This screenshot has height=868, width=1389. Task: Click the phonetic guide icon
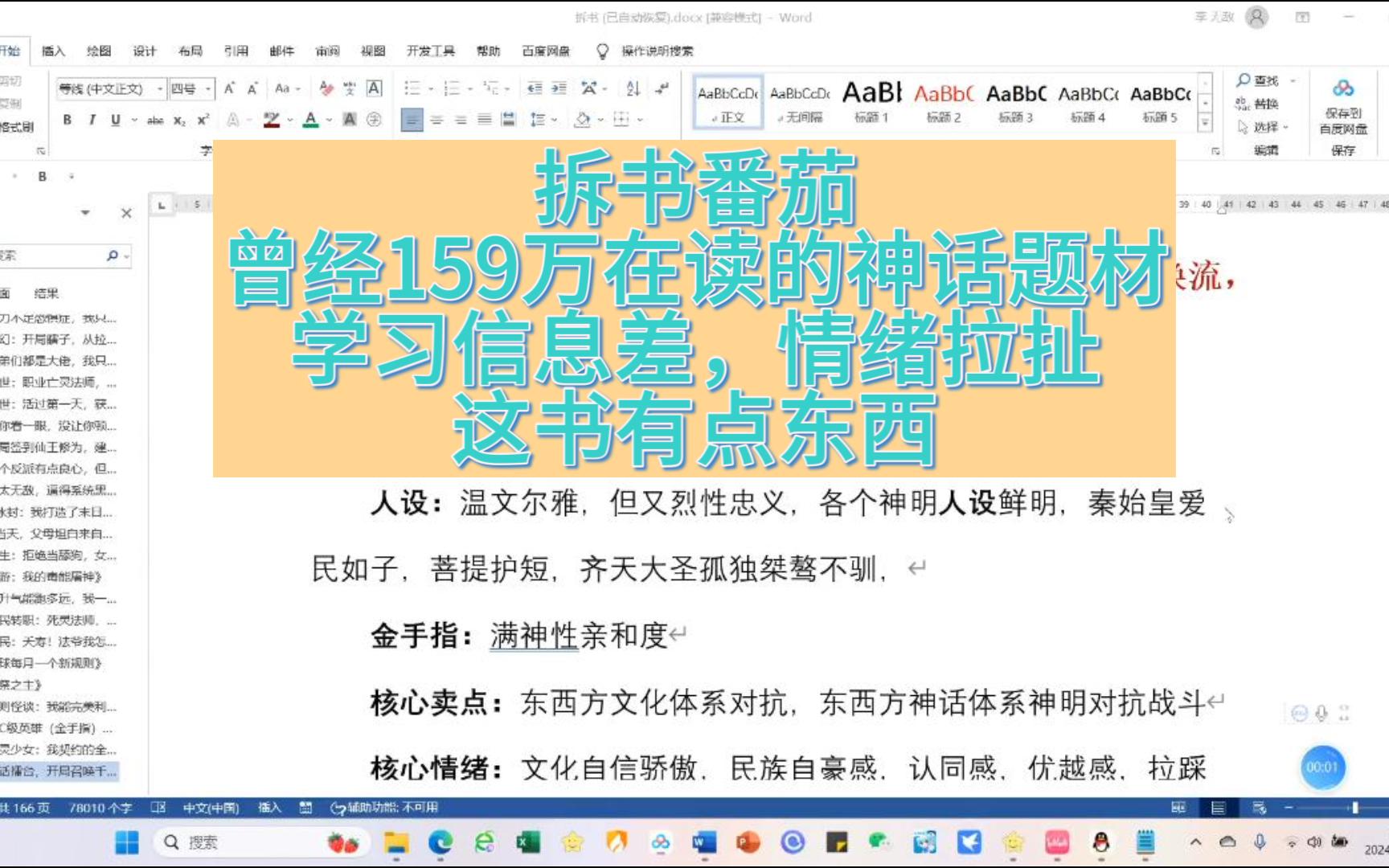pyautogui.click(x=350, y=88)
